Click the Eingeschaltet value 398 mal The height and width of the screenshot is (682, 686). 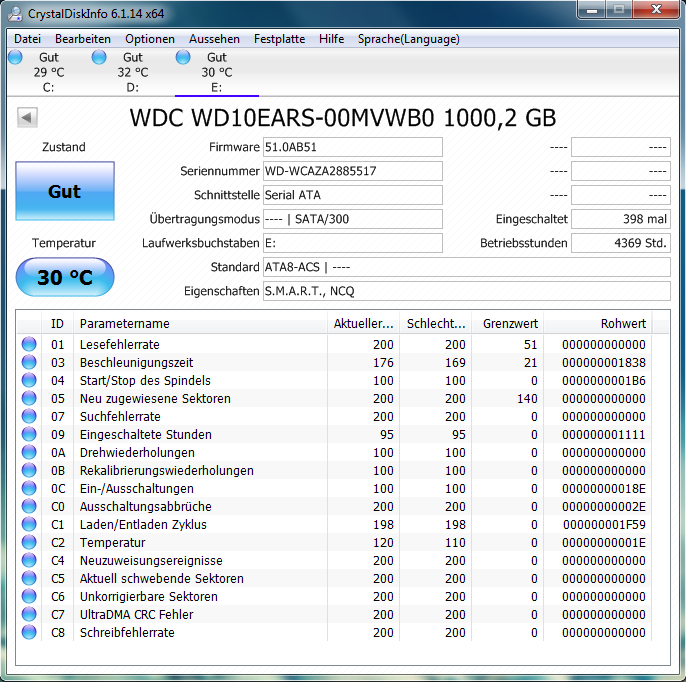tap(621, 219)
